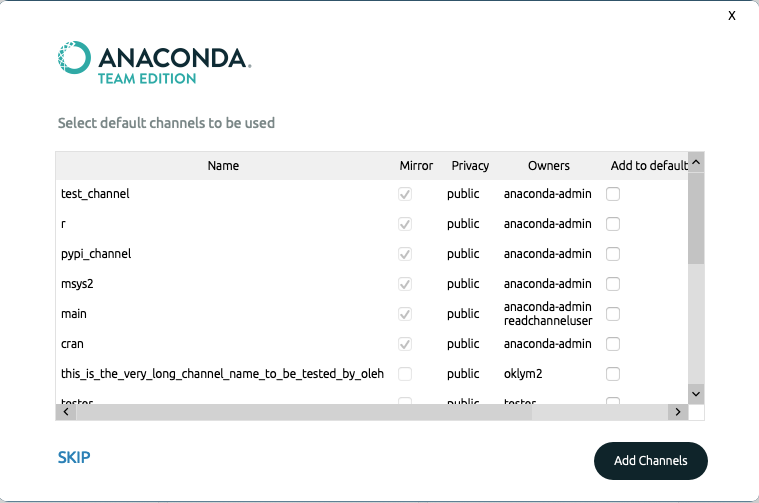The width and height of the screenshot is (759, 503).
Task: Click the Privacy column header
Action: tap(470, 166)
